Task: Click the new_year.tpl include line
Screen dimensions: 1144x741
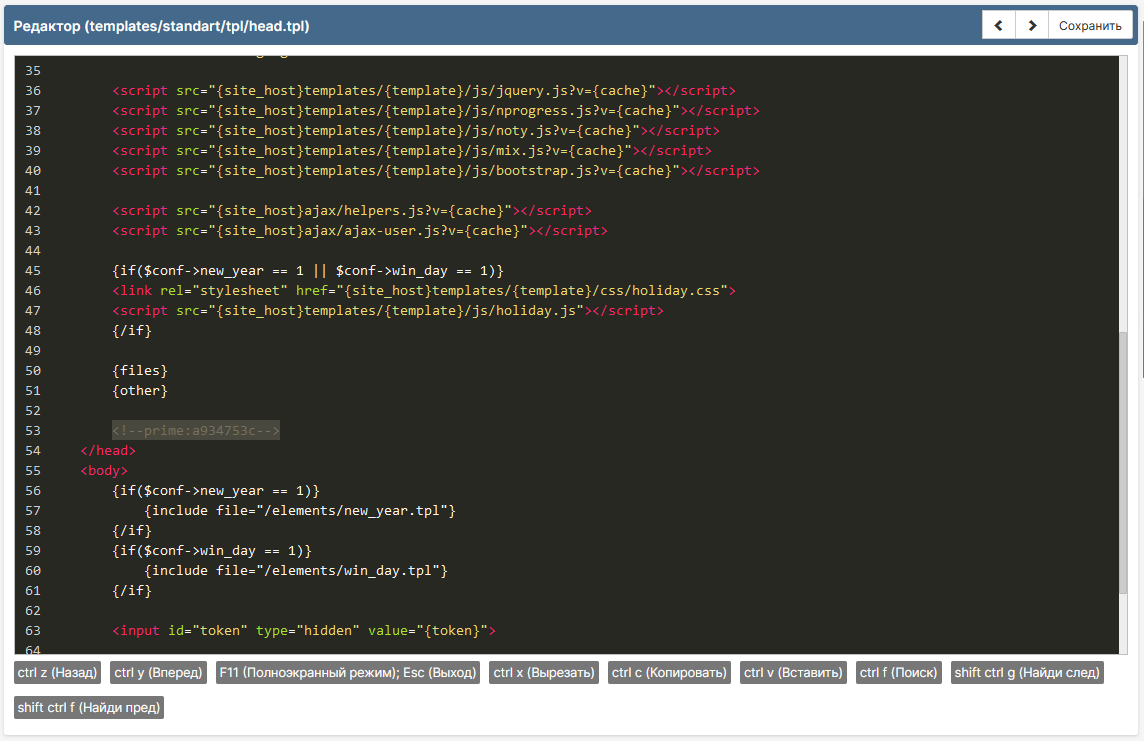Action: point(300,511)
